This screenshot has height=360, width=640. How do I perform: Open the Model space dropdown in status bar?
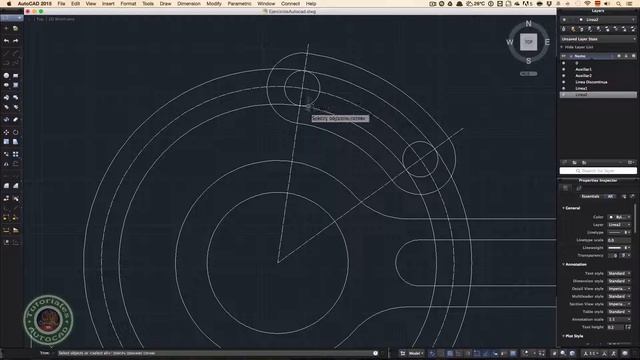coord(416,353)
